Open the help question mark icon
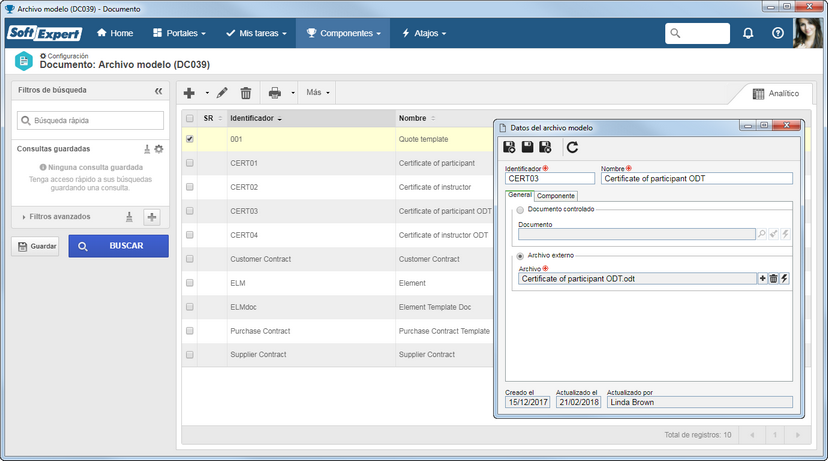The image size is (828, 461). click(778, 33)
